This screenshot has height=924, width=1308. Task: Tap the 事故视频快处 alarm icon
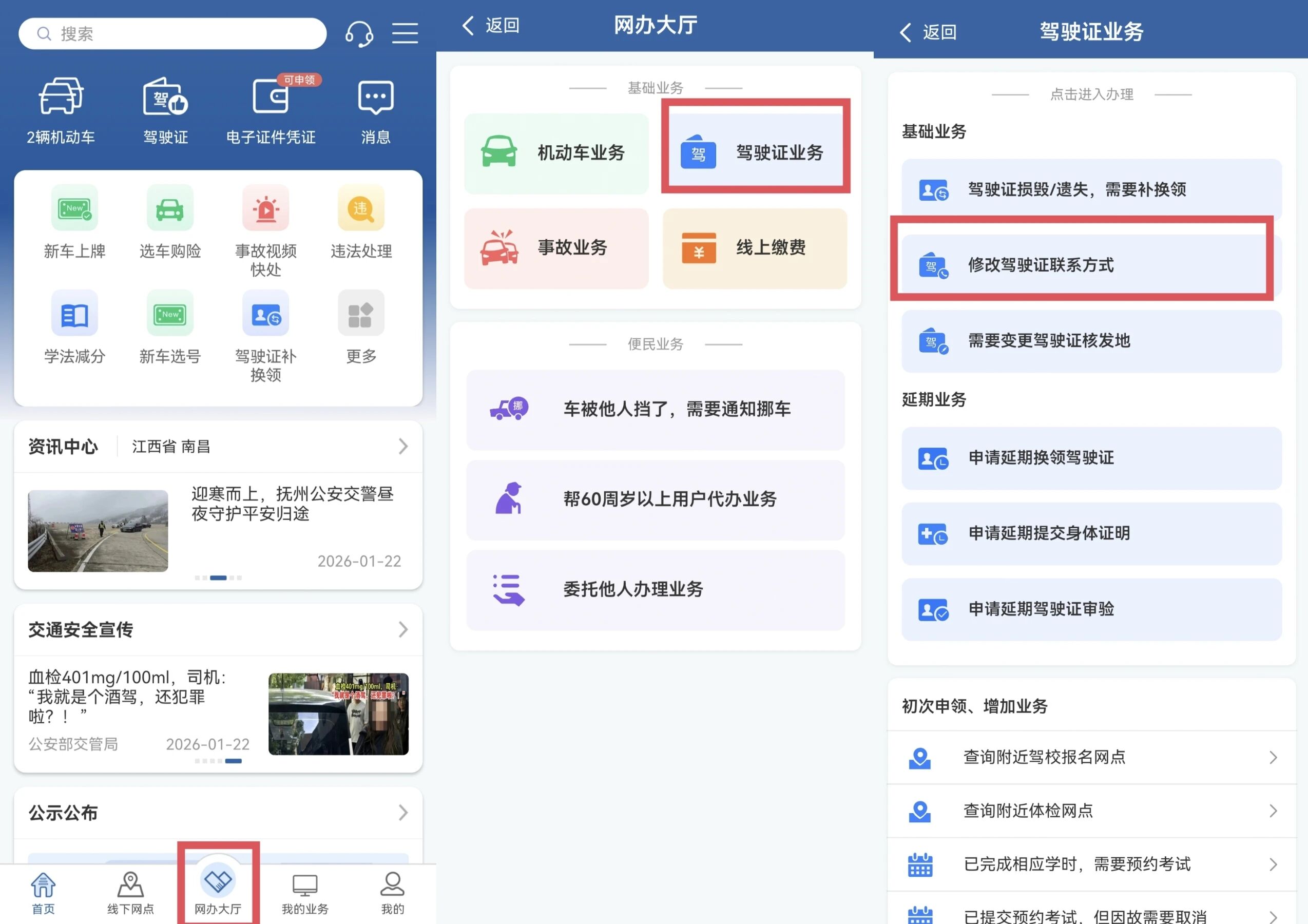pyautogui.click(x=265, y=208)
